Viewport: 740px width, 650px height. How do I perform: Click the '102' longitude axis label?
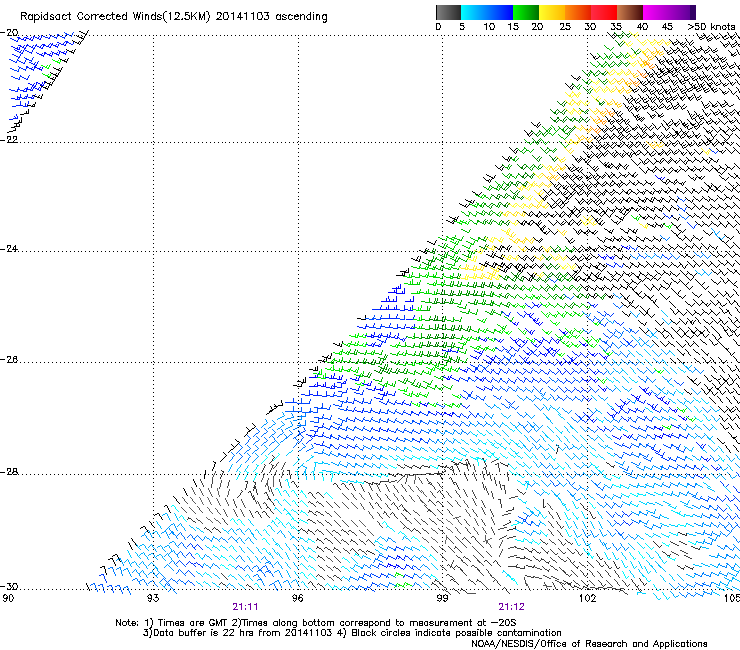pyautogui.click(x=587, y=598)
